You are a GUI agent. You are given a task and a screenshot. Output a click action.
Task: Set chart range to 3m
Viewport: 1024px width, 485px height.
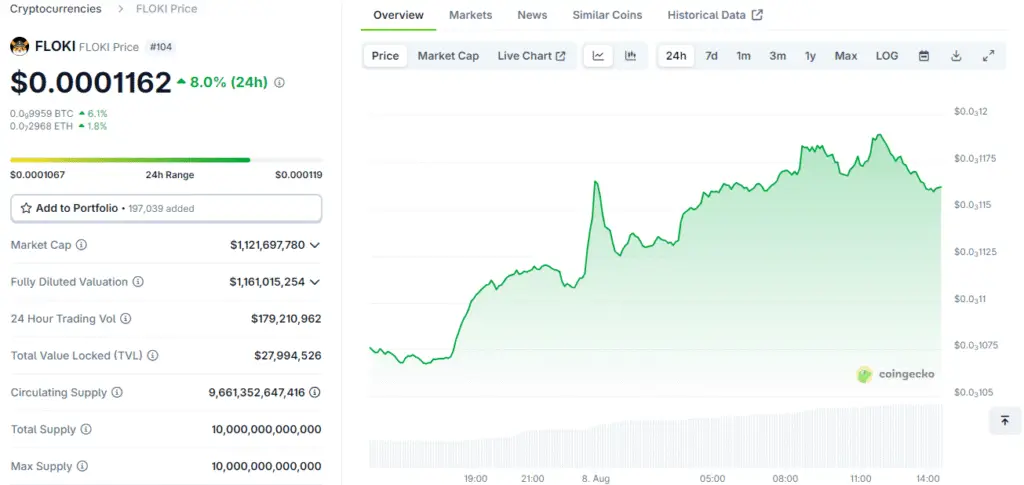(777, 56)
